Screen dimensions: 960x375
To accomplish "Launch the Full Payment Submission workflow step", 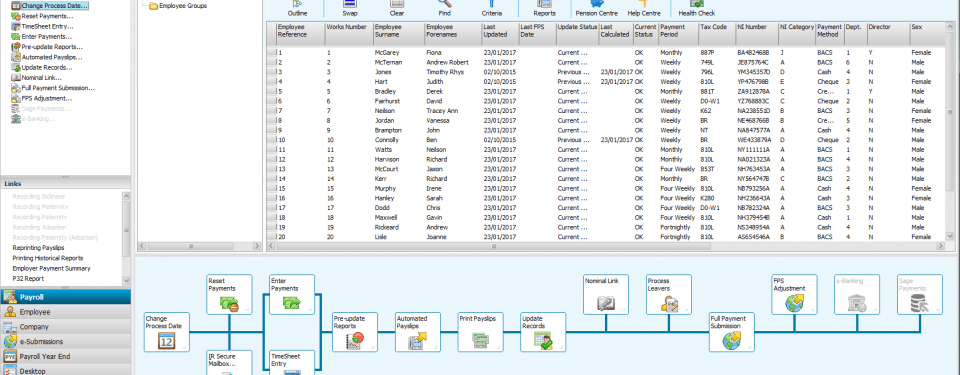I will point(732,332).
